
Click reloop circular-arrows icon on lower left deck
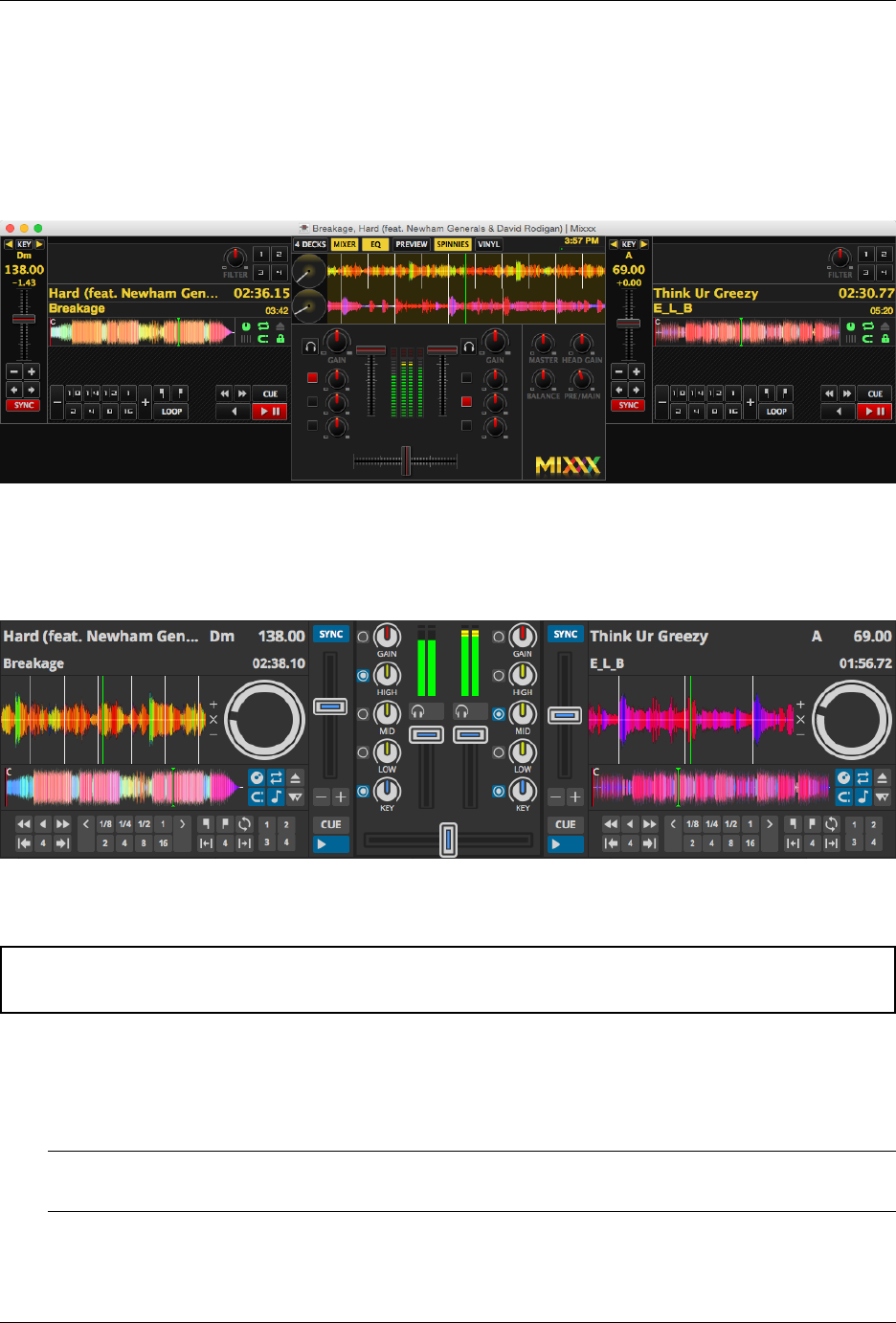click(243, 823)
